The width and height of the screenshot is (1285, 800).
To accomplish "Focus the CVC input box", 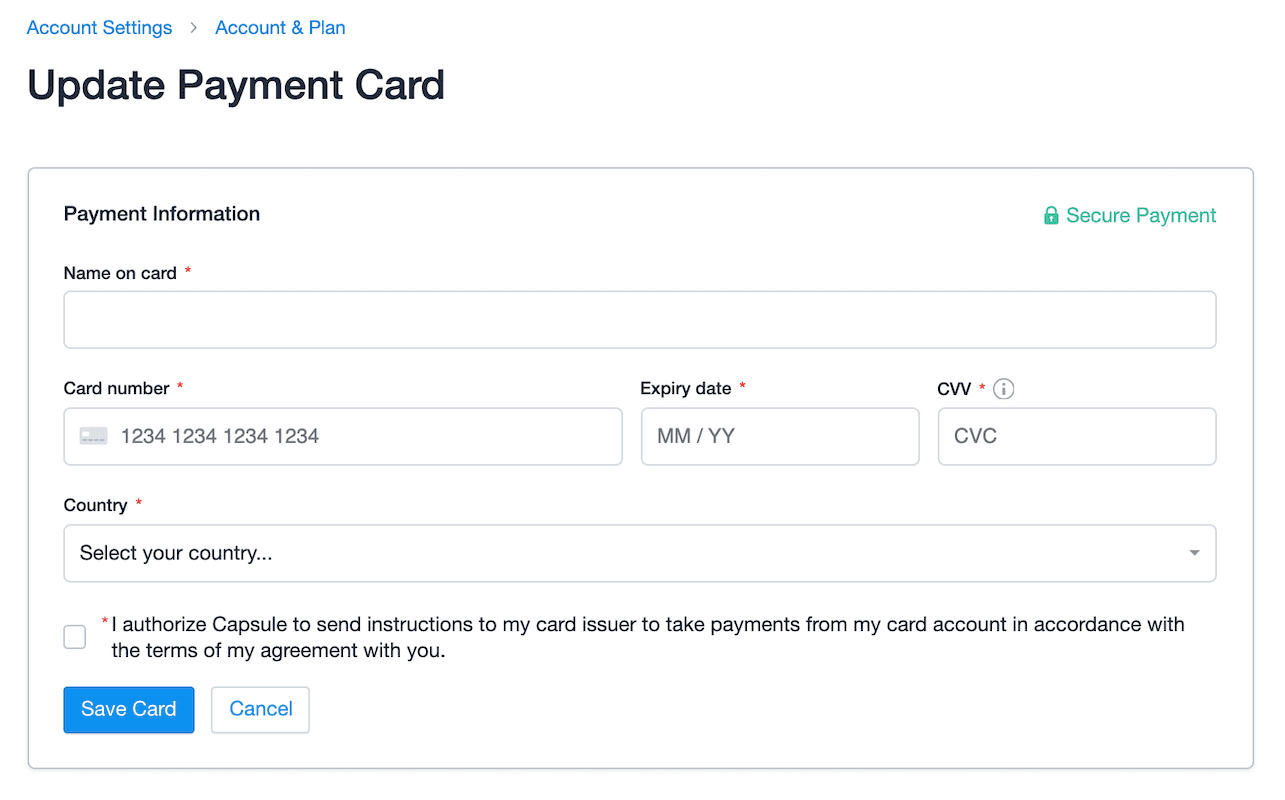I will [1077, 436].
